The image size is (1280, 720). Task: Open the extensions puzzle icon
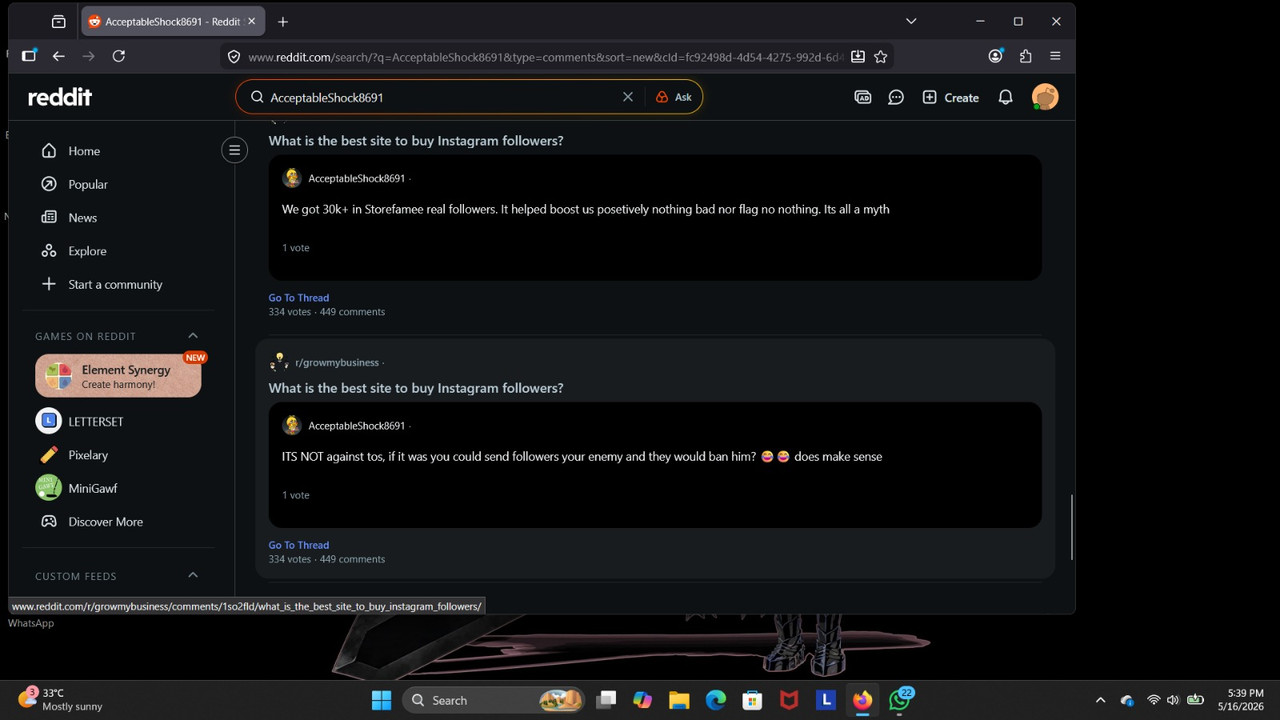coord(1025,56)
